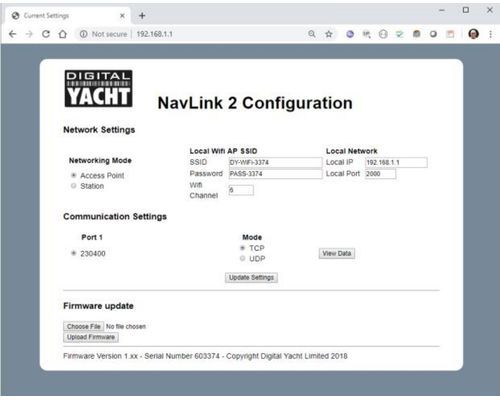Click the View Data button
This screenshot has width=500, height=400.
click(x=337, y=253)
